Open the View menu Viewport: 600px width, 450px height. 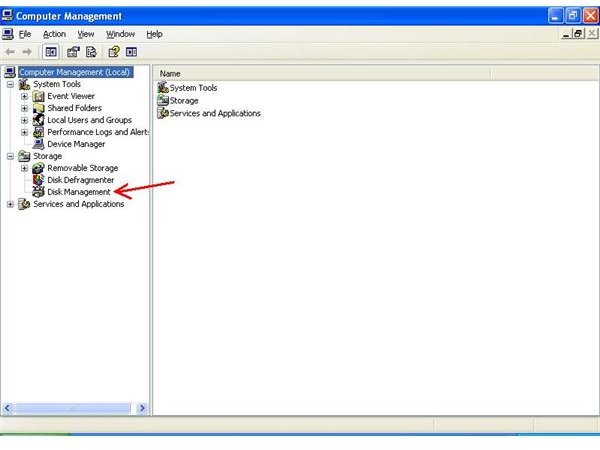tap(86, 34)
